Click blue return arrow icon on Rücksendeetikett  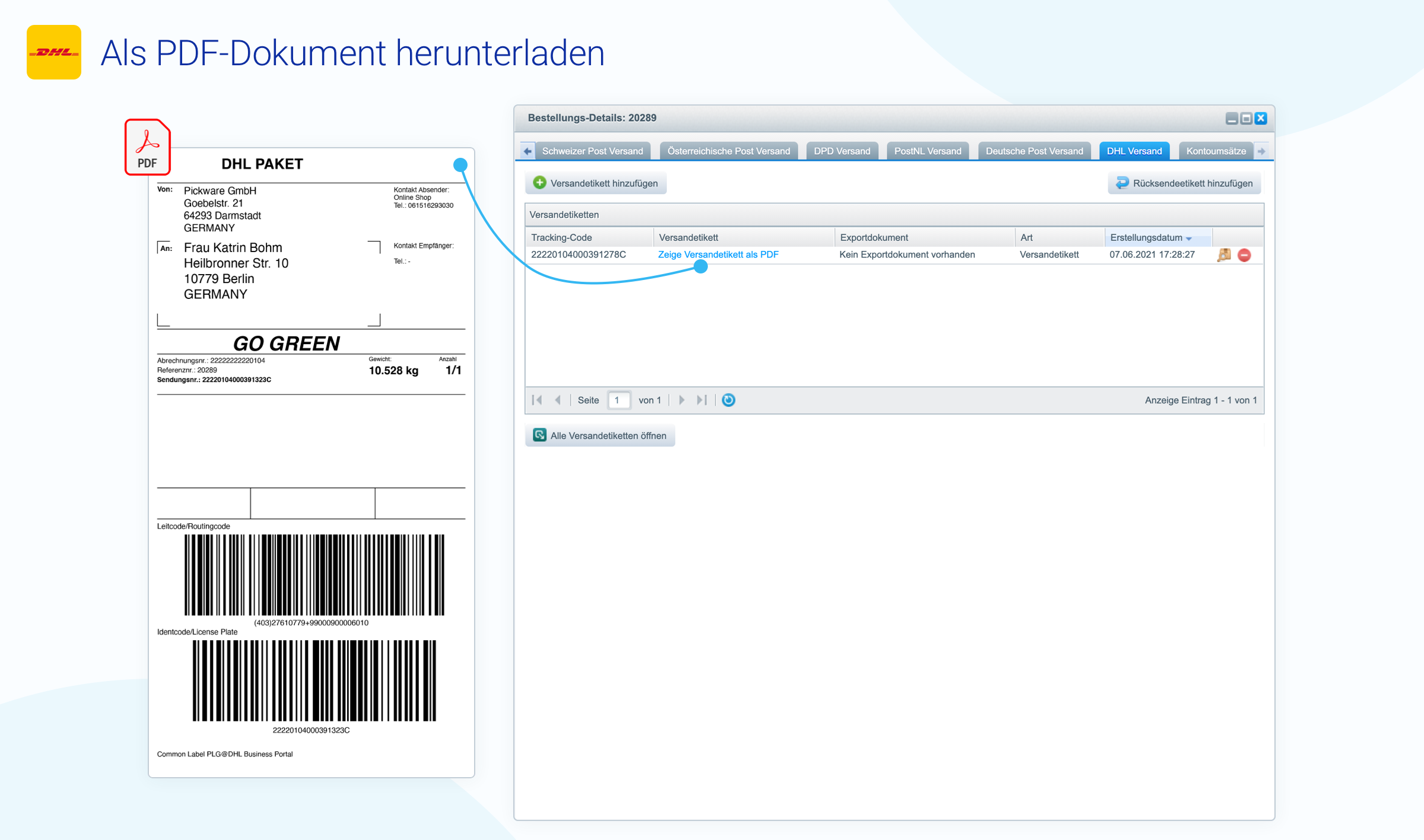click(1122, 183)
